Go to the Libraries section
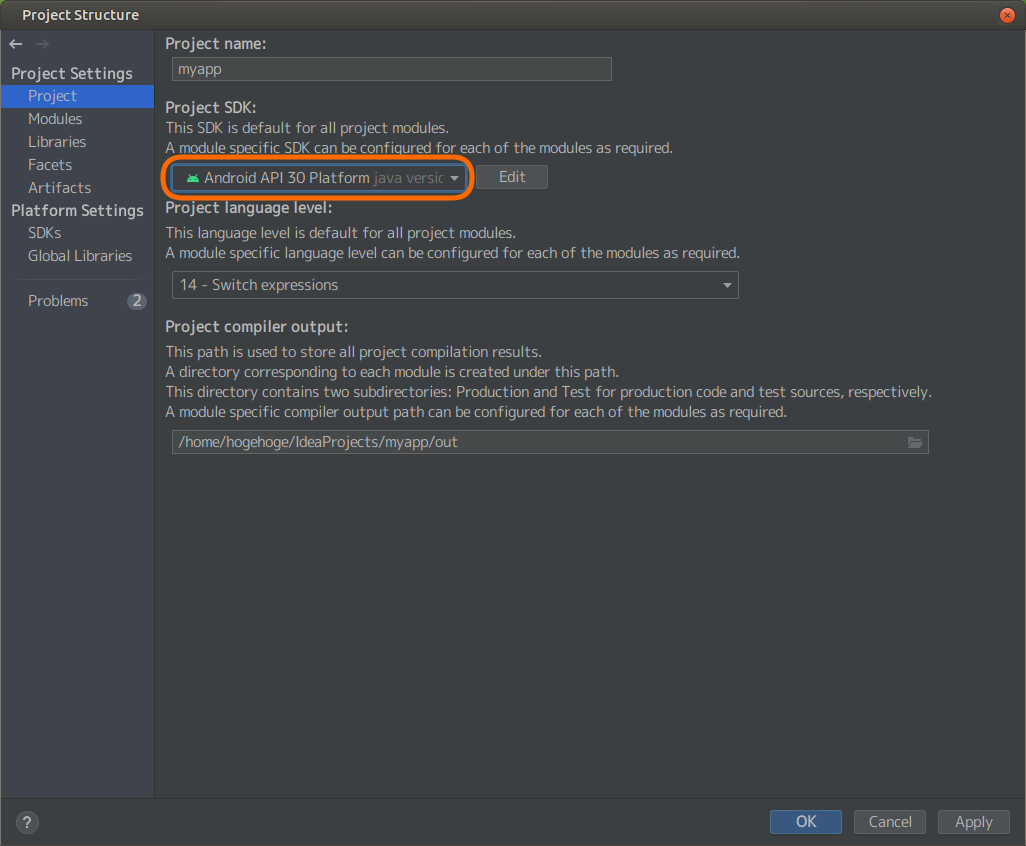This screenshot has width=1026, height=846. pyautogui.click(x=57, y=142)
